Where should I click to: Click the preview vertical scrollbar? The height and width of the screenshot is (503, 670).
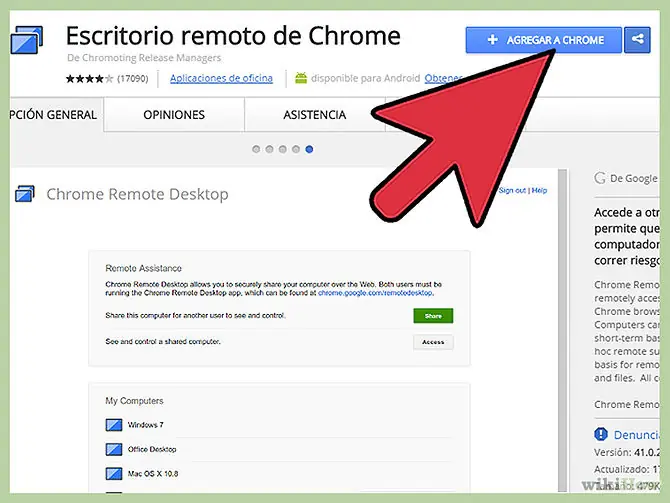tap(562, 330)
